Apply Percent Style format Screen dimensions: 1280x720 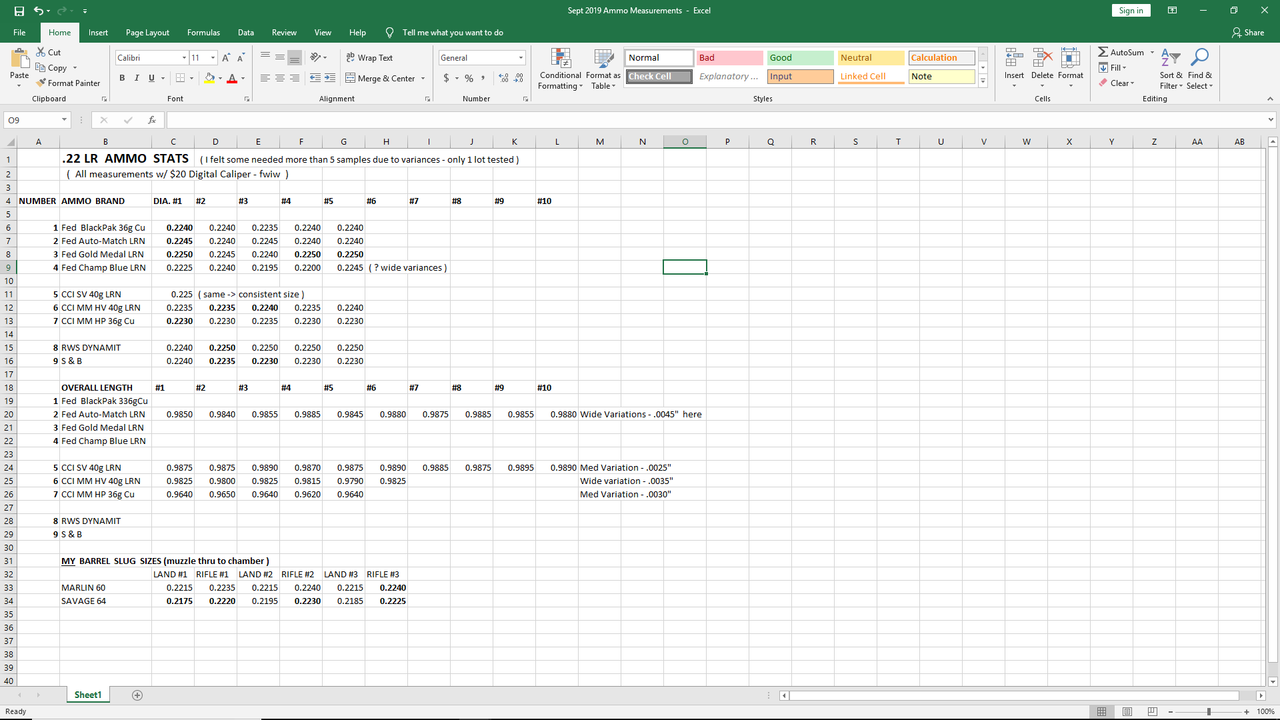pyautogui.click(x=469, y=78)
